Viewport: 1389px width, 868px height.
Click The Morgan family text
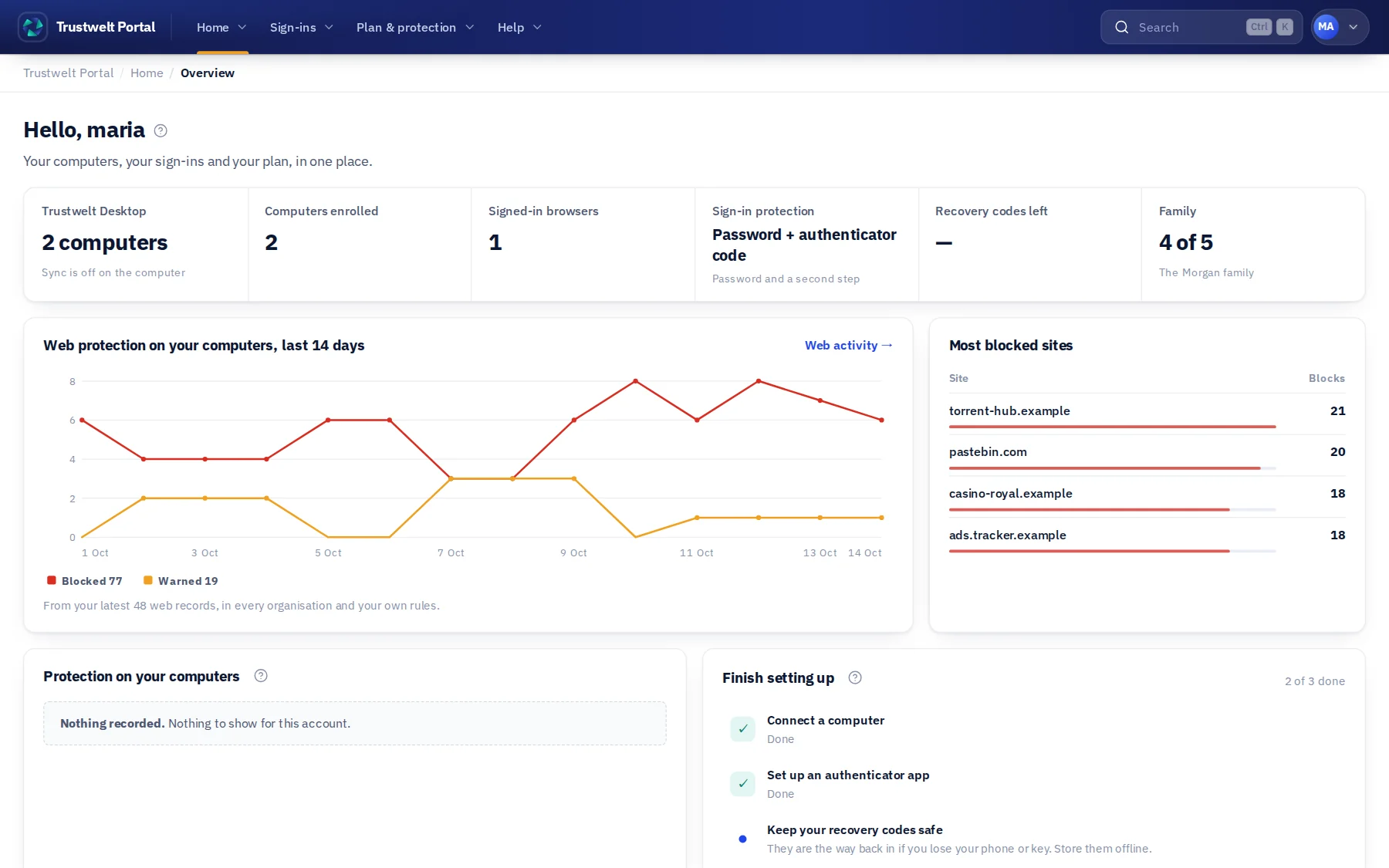[x=1206, y=272]
